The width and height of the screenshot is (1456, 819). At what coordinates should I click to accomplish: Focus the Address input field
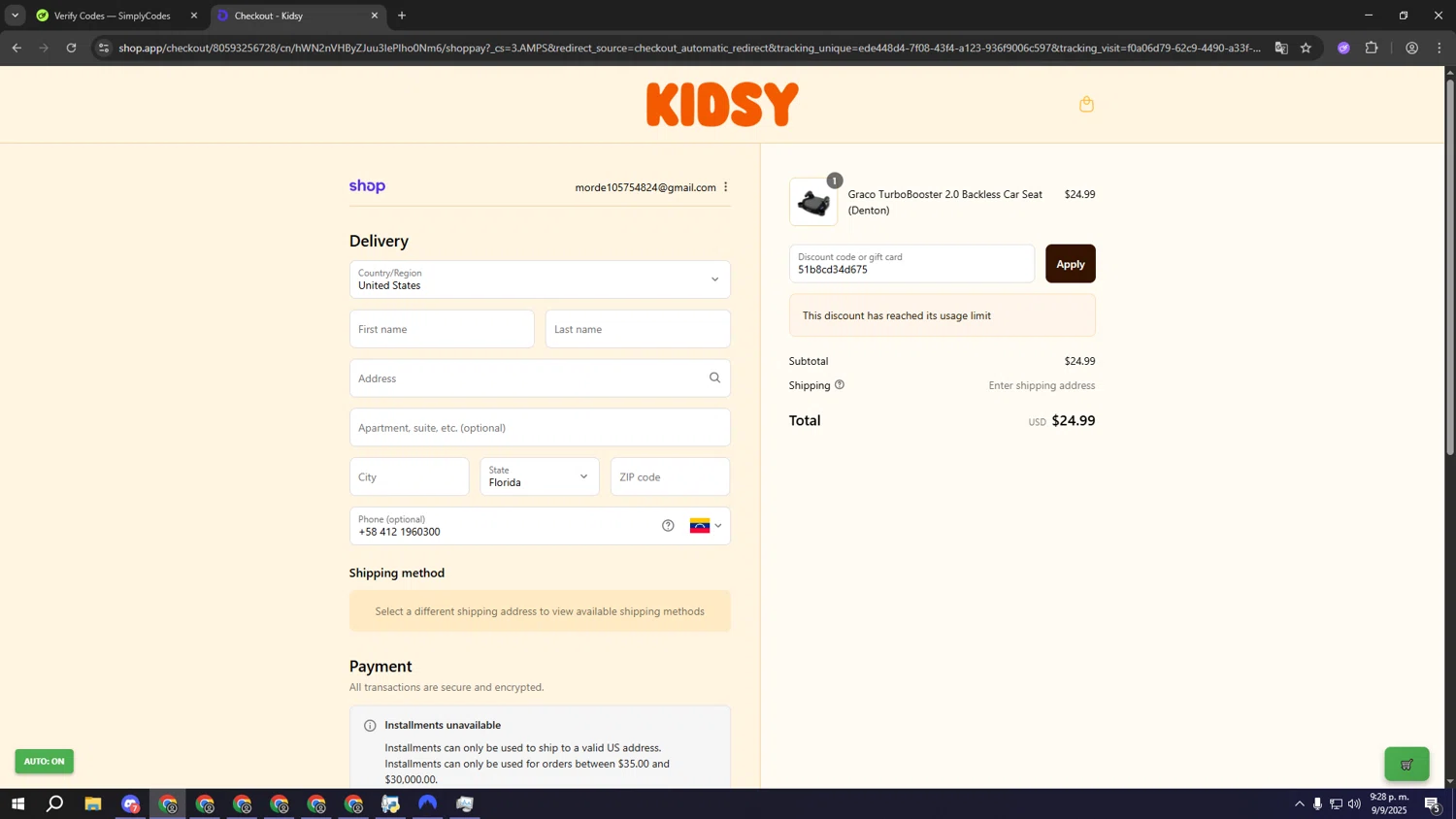tap(540, 378)
